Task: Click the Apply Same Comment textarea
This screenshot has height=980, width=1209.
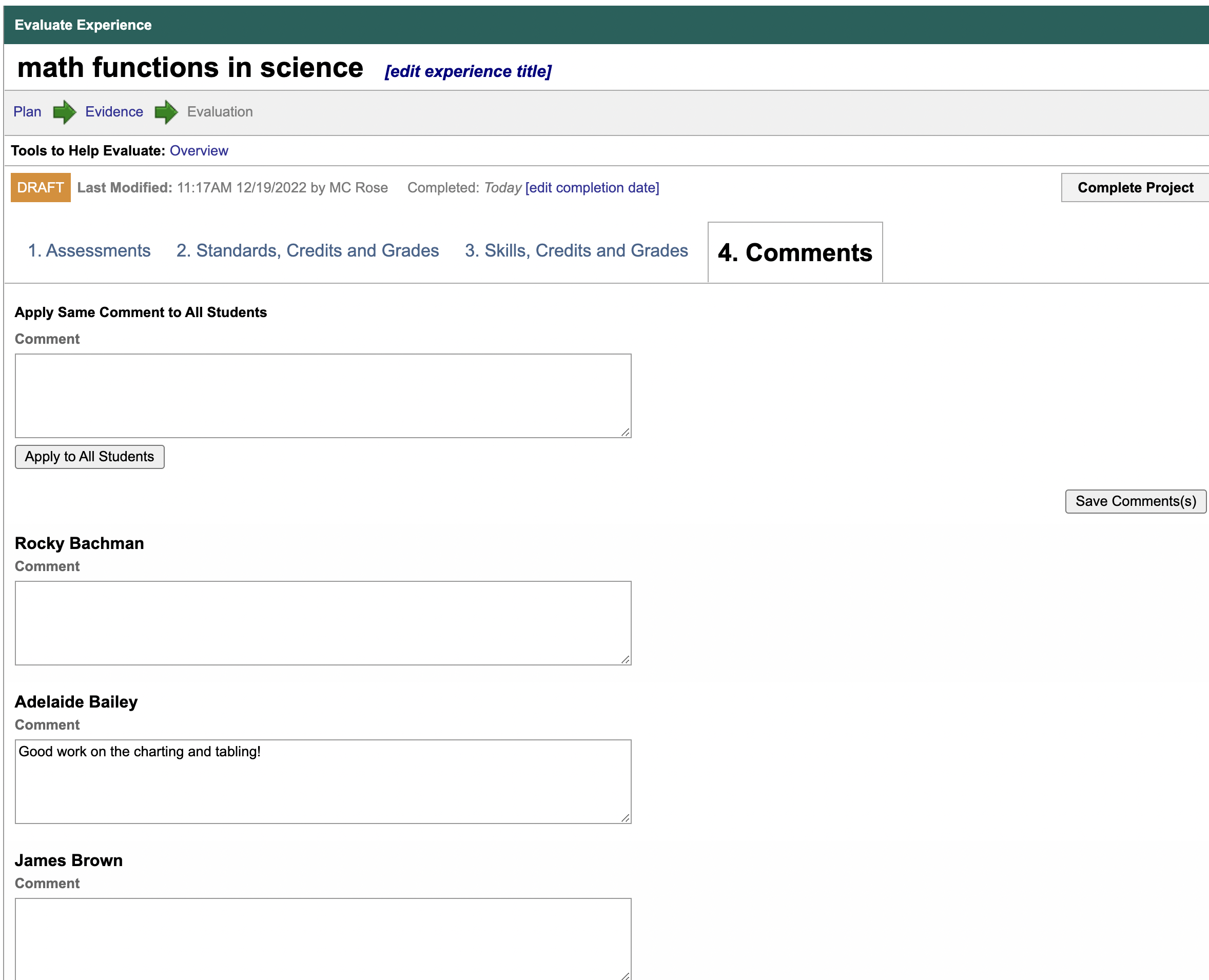Action: (323, 396)
